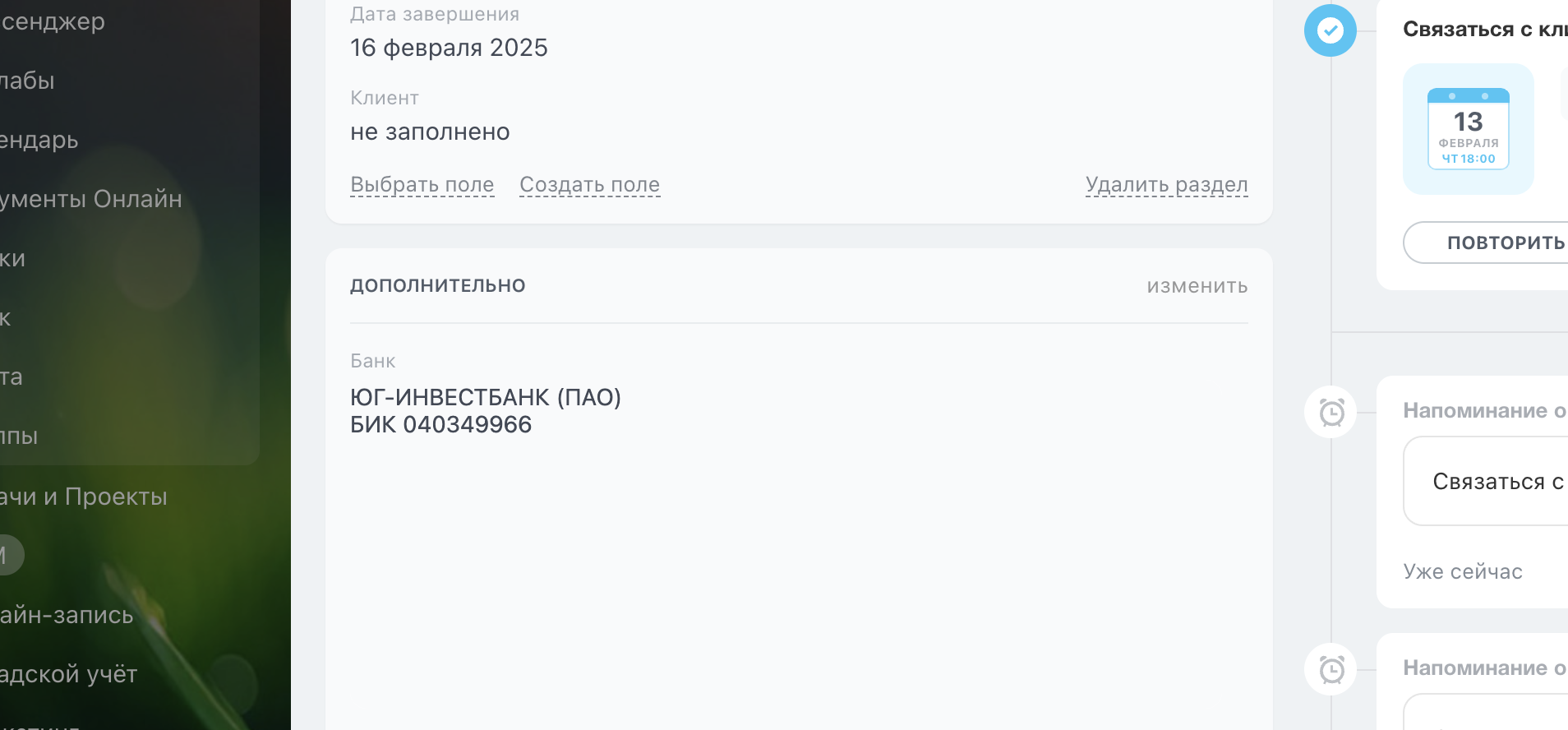Click the «не заполнено» client value
This screenshot has height=730, width=1568.
pyautogui.click(x=430, y=132)
